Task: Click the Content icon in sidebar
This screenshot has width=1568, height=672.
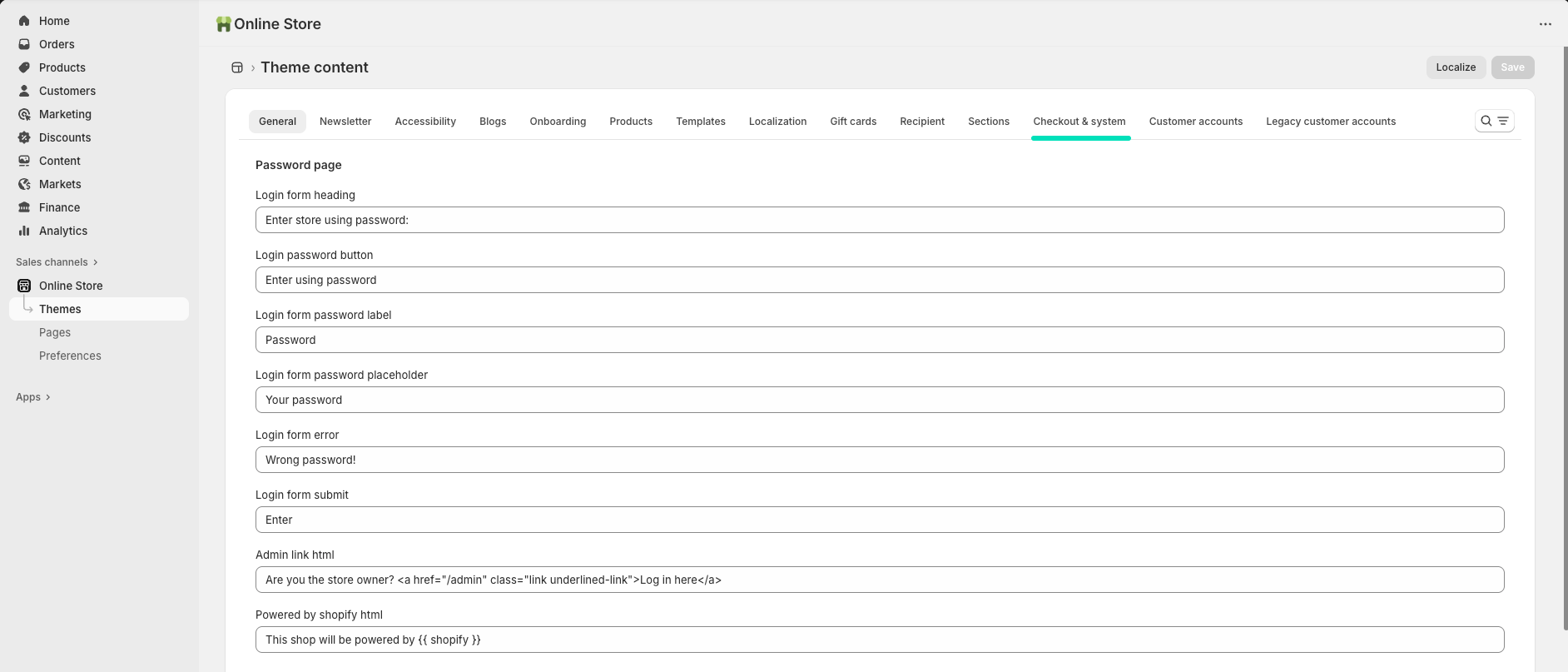Action: tap(24, 161)
